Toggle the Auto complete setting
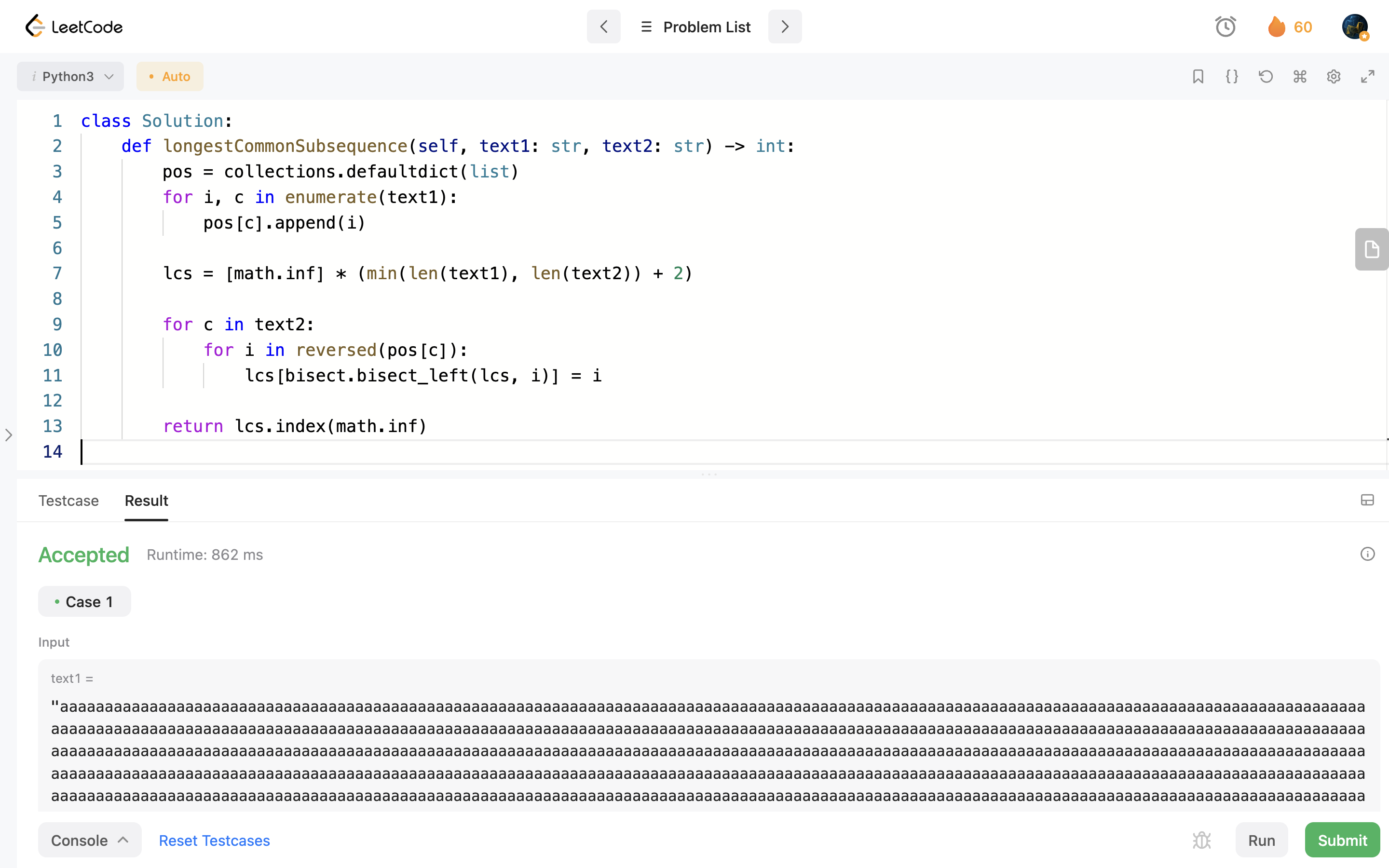 point(170,76)
